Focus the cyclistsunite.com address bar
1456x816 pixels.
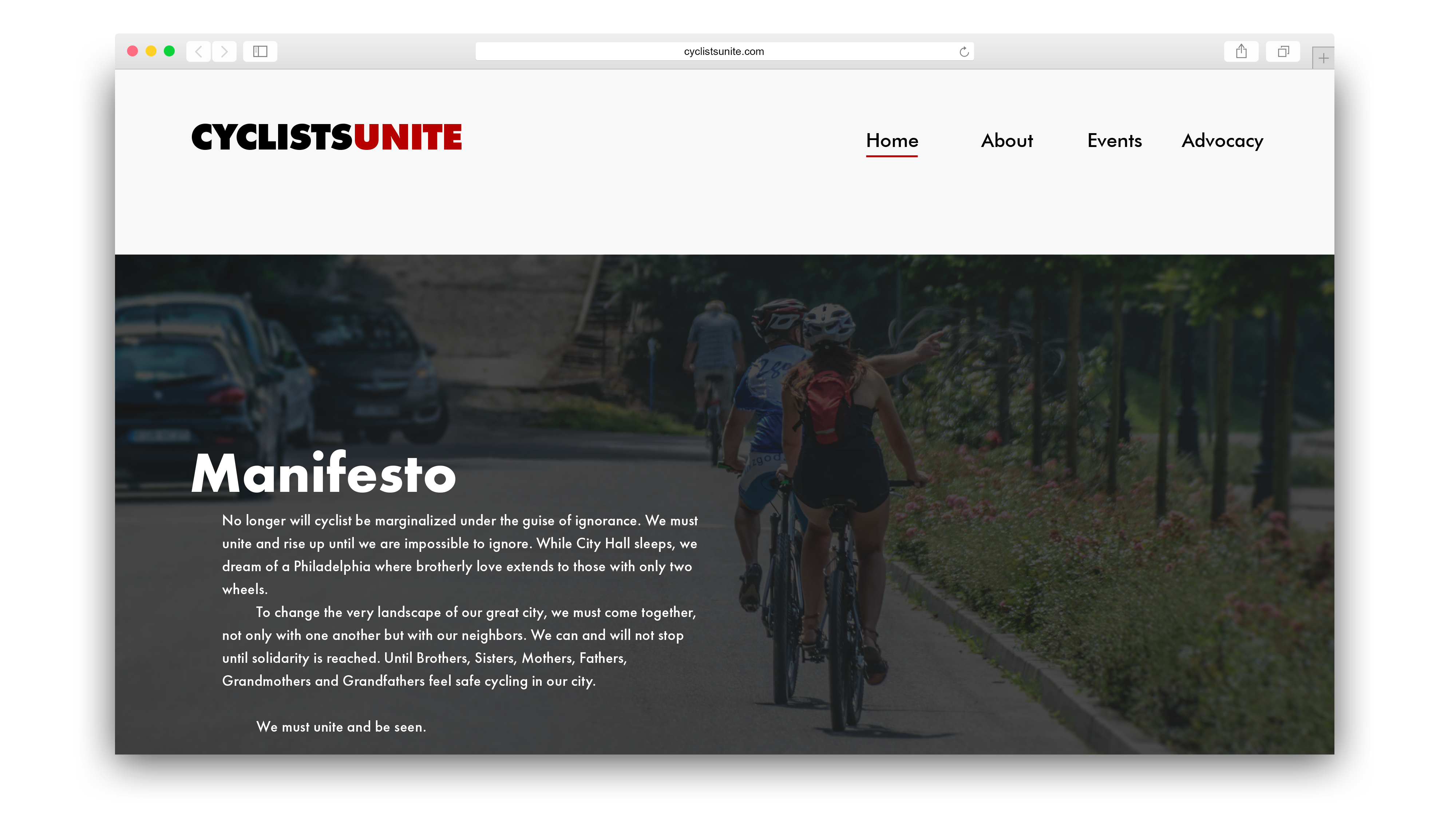pyautogui.click(x=724, y=51)
